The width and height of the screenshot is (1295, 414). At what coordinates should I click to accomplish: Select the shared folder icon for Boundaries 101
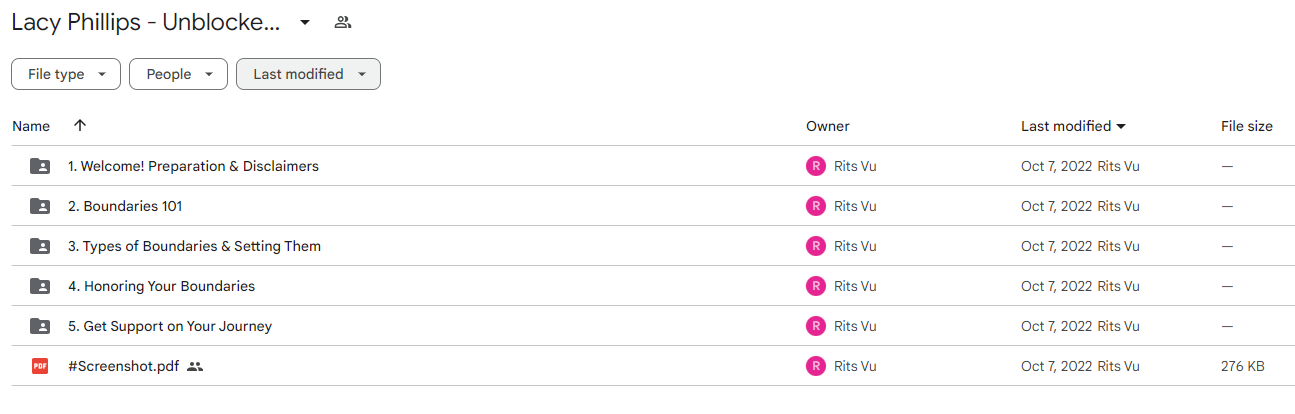point(40,206)
